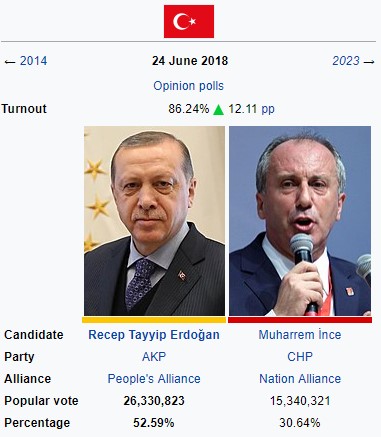Open Muharrem İnce candidate link
The width and height of the screenshot is (381, 437).
point(300,335)
